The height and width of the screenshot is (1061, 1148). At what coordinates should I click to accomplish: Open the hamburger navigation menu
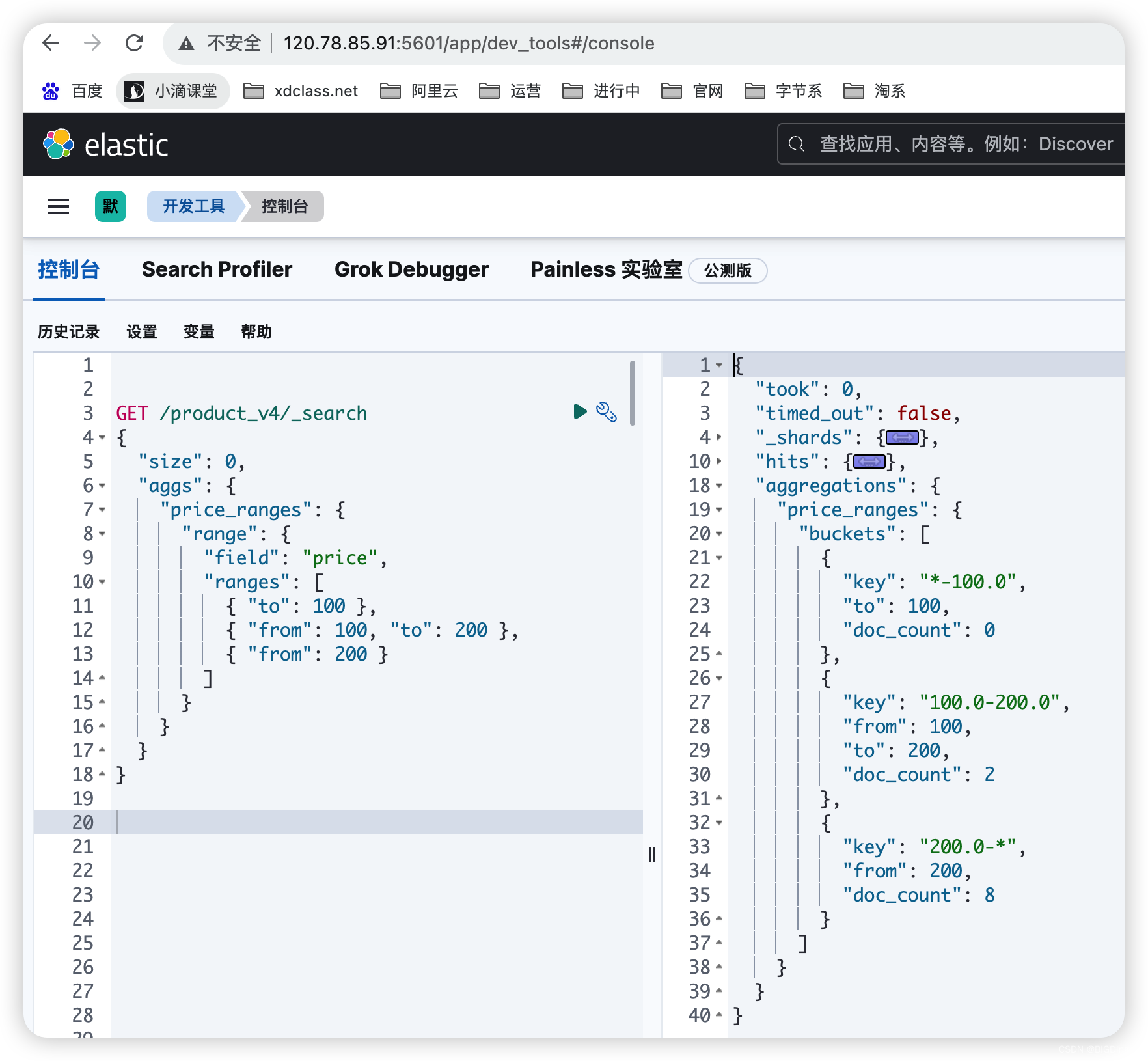click(59, 206)
